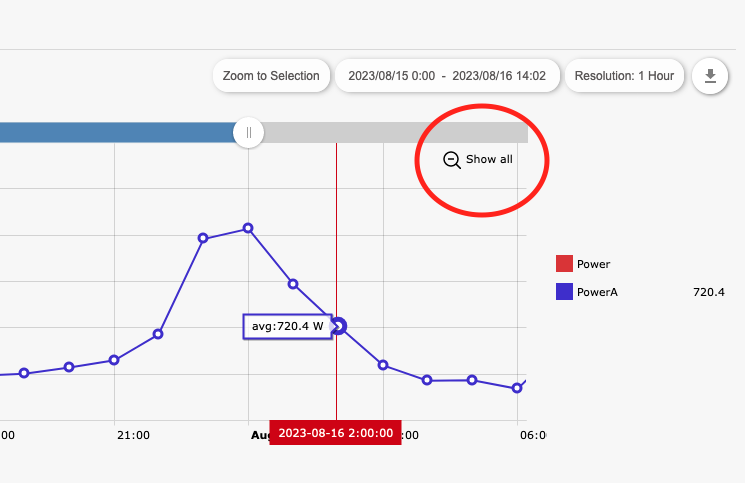Click the avg:720.4 W tooltip
This screenshot has width=745, height=483.
pyautogui.click(x=287, y=326)
